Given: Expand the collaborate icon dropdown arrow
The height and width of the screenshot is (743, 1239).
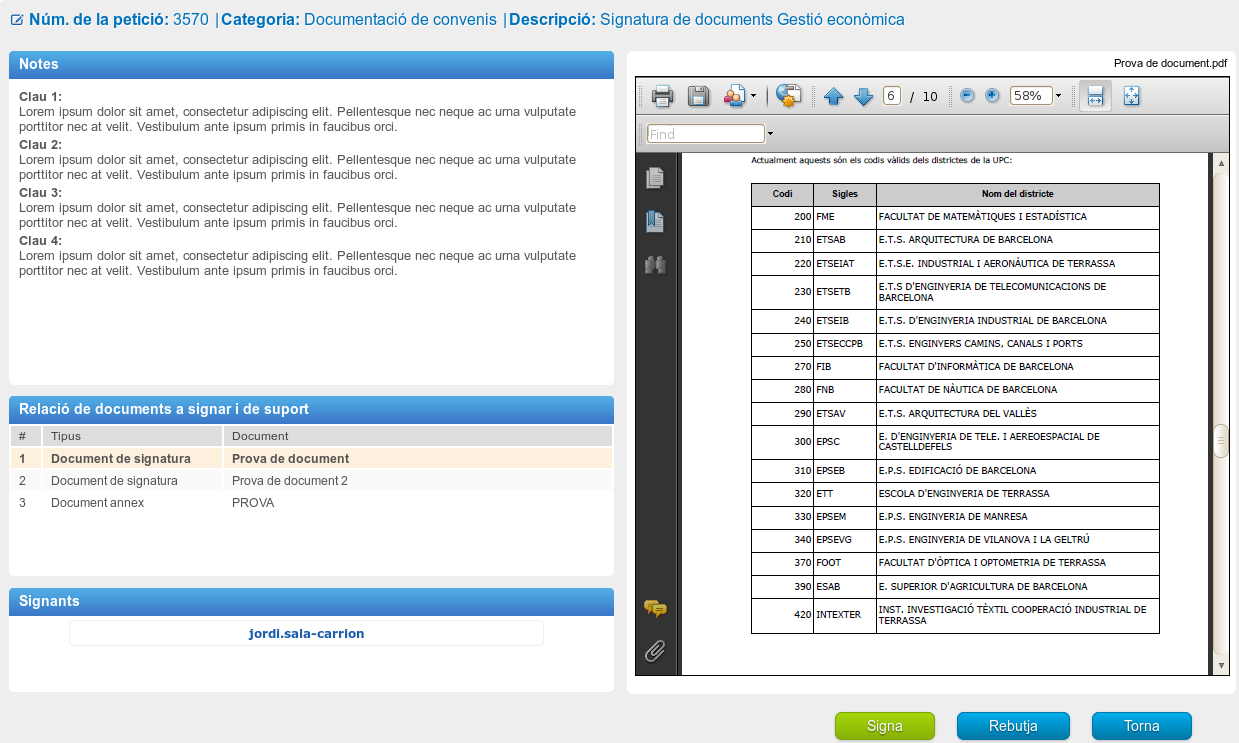Looking at the screenshot, I should pyautogui.click(x=753, y=96).
